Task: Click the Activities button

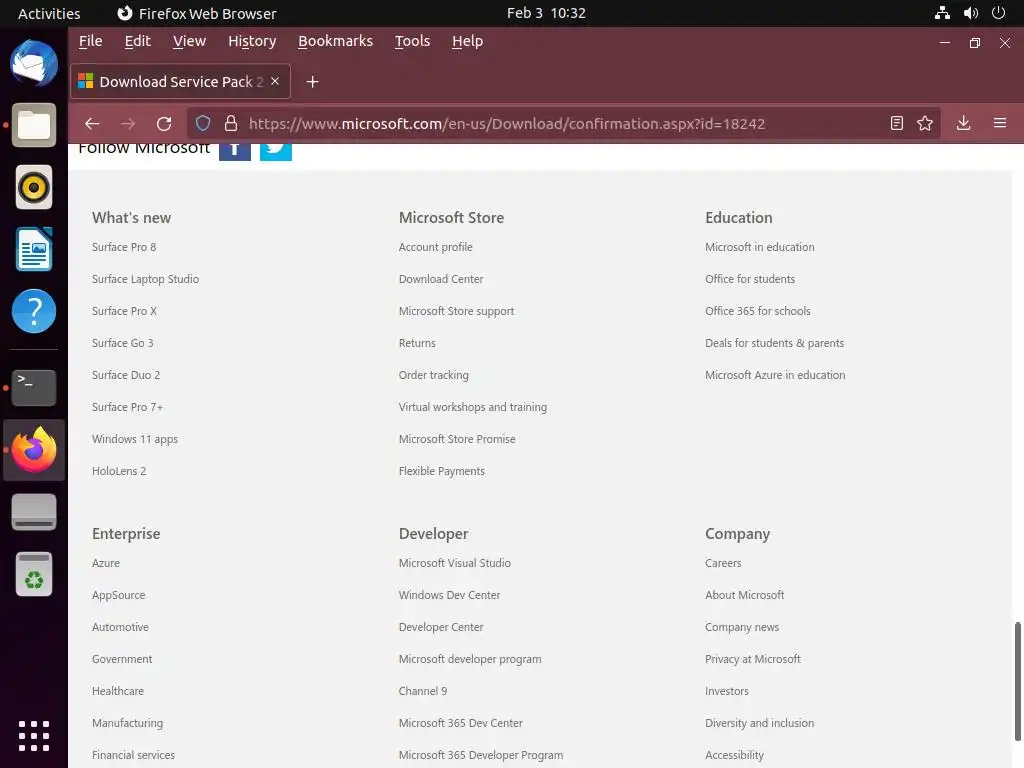Action: [49, 13]
